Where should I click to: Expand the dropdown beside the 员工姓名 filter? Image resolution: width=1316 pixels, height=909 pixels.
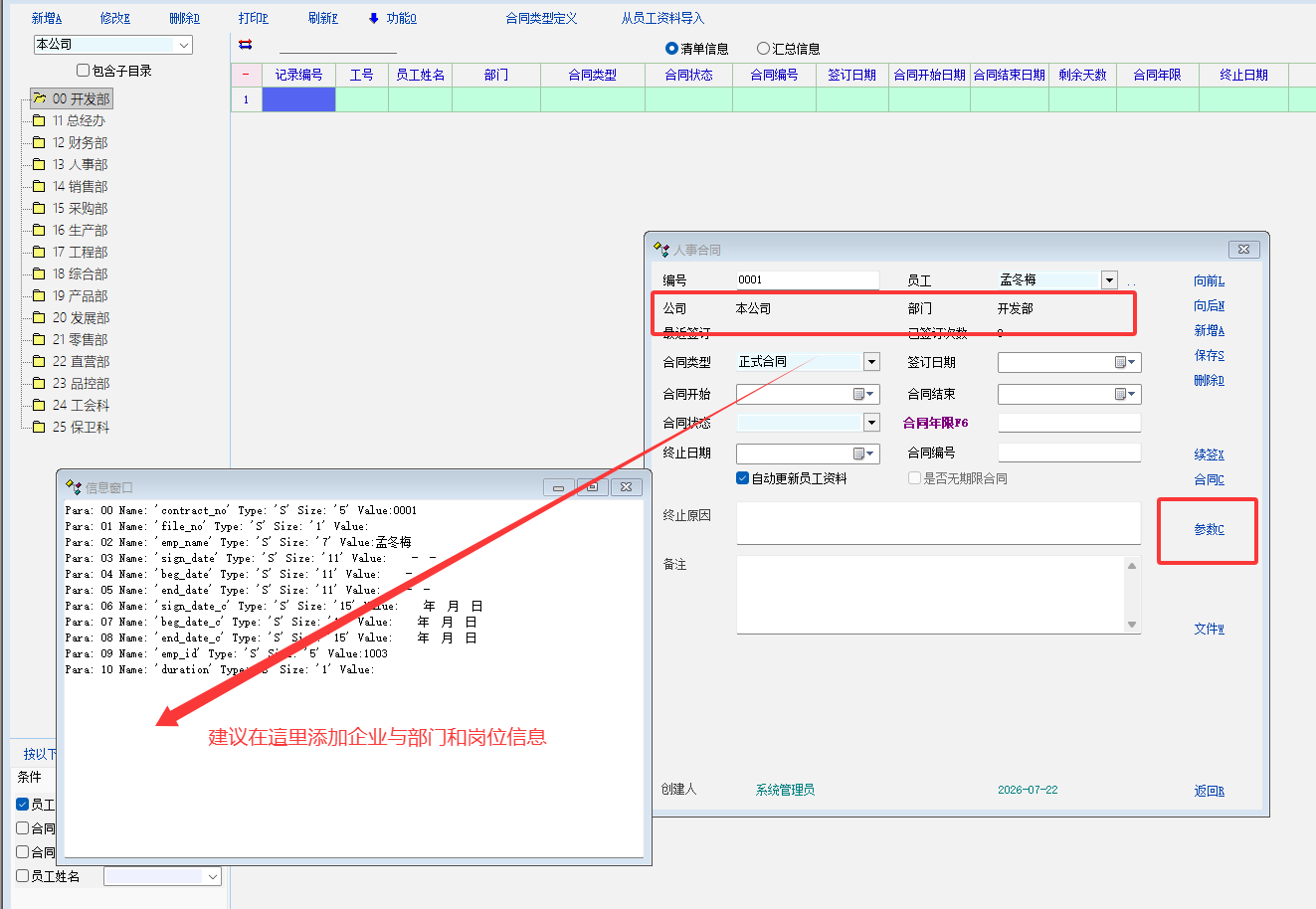click(x=212, y=876)
